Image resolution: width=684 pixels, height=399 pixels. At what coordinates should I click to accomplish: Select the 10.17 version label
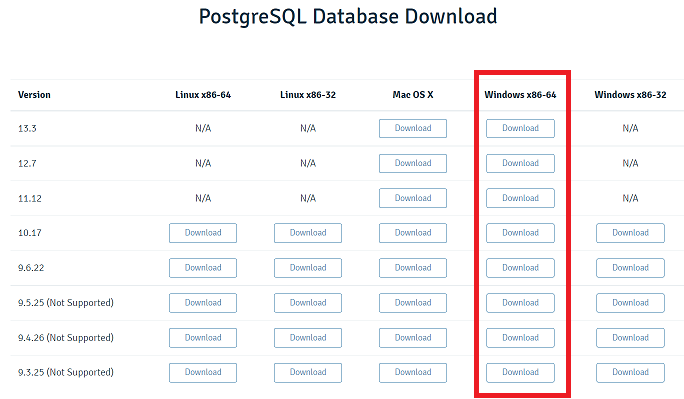click(x=30, y=233)
